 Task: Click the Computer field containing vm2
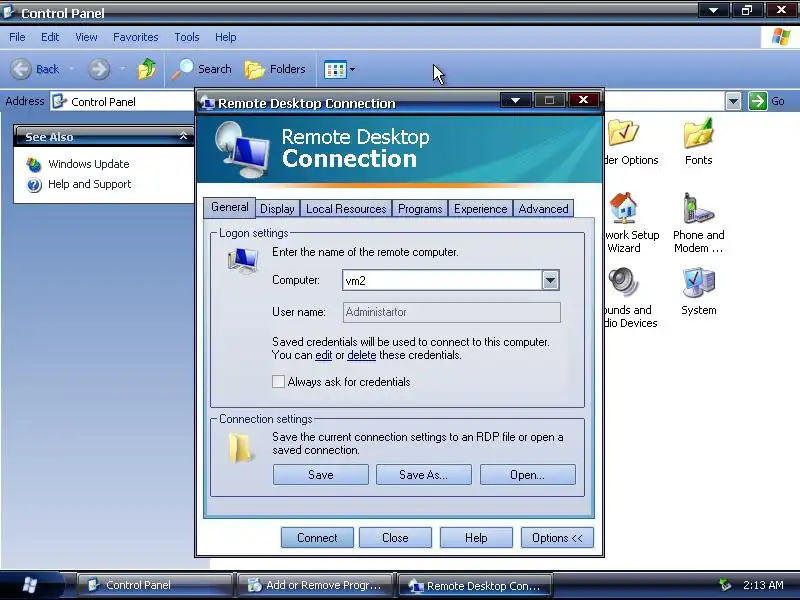(442, 280)
